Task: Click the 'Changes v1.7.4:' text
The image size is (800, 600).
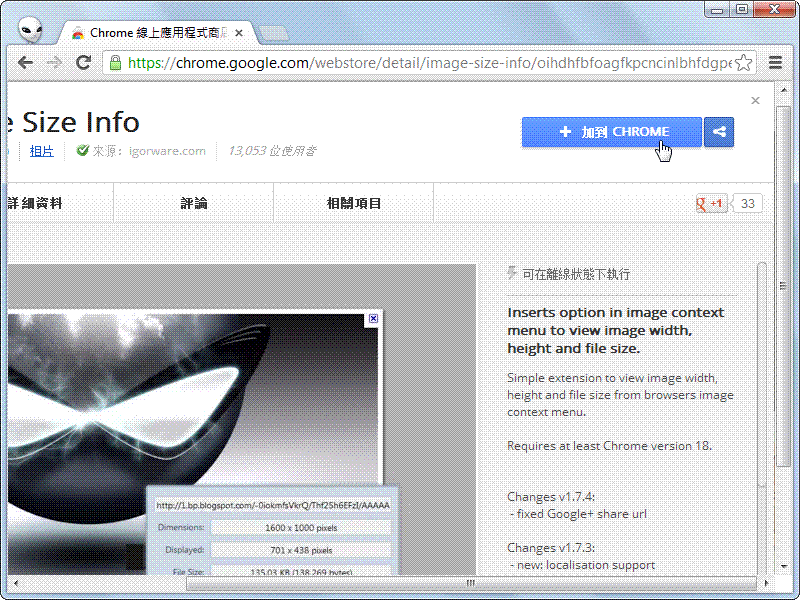Action: 551,496
